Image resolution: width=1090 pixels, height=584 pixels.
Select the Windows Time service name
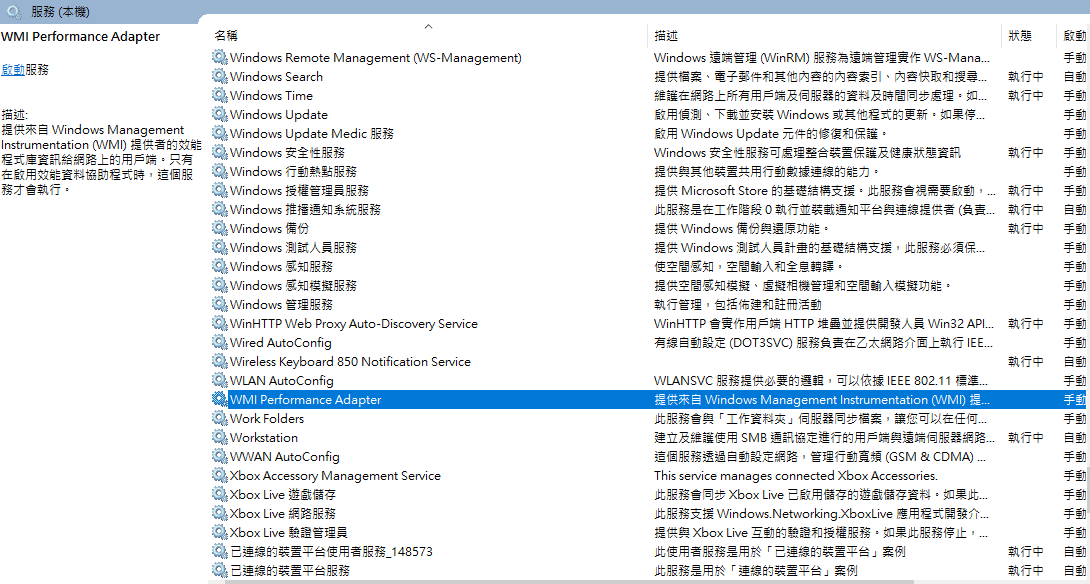(272, 95)
